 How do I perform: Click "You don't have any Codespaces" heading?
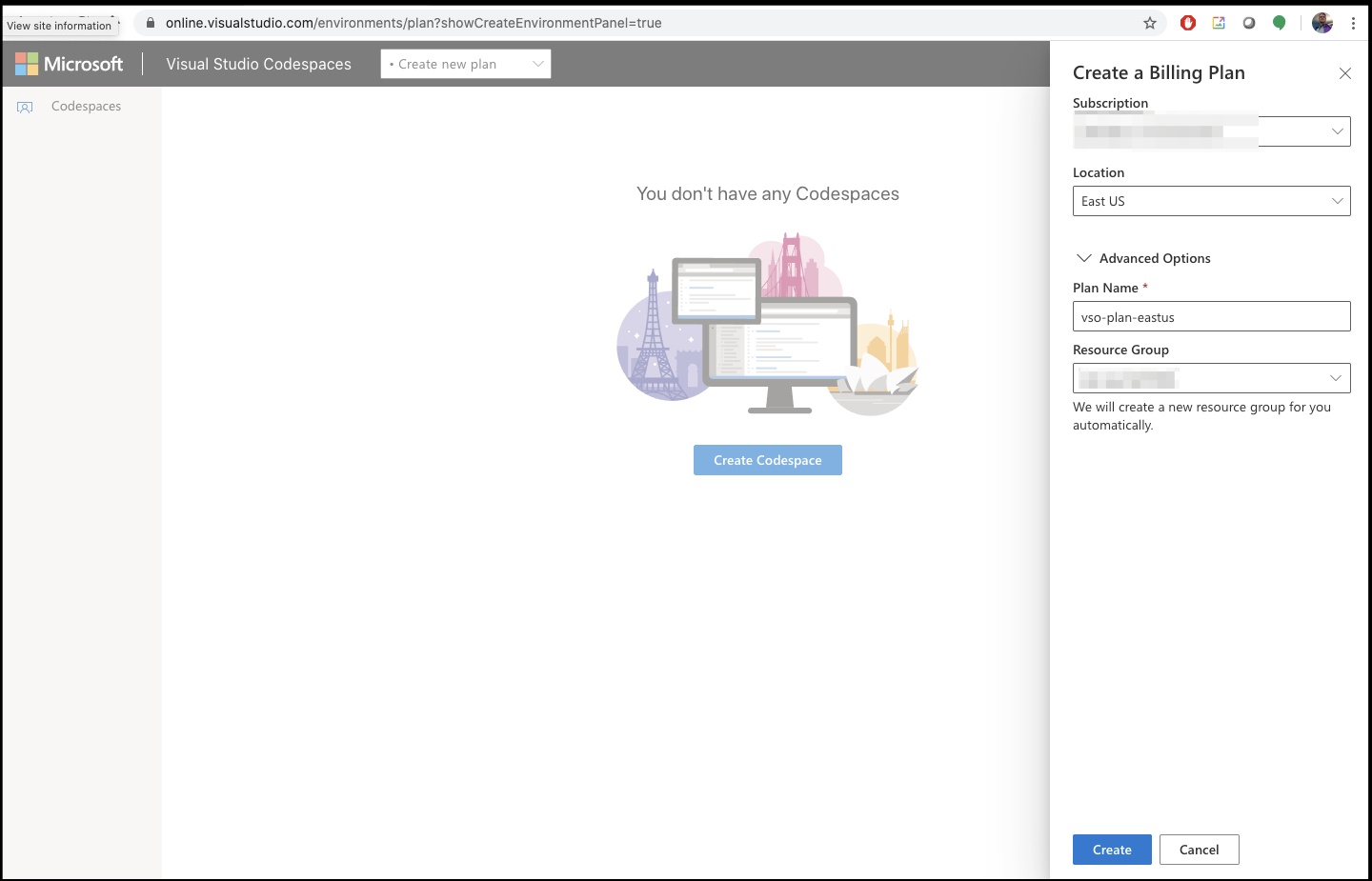click(768, 194)
